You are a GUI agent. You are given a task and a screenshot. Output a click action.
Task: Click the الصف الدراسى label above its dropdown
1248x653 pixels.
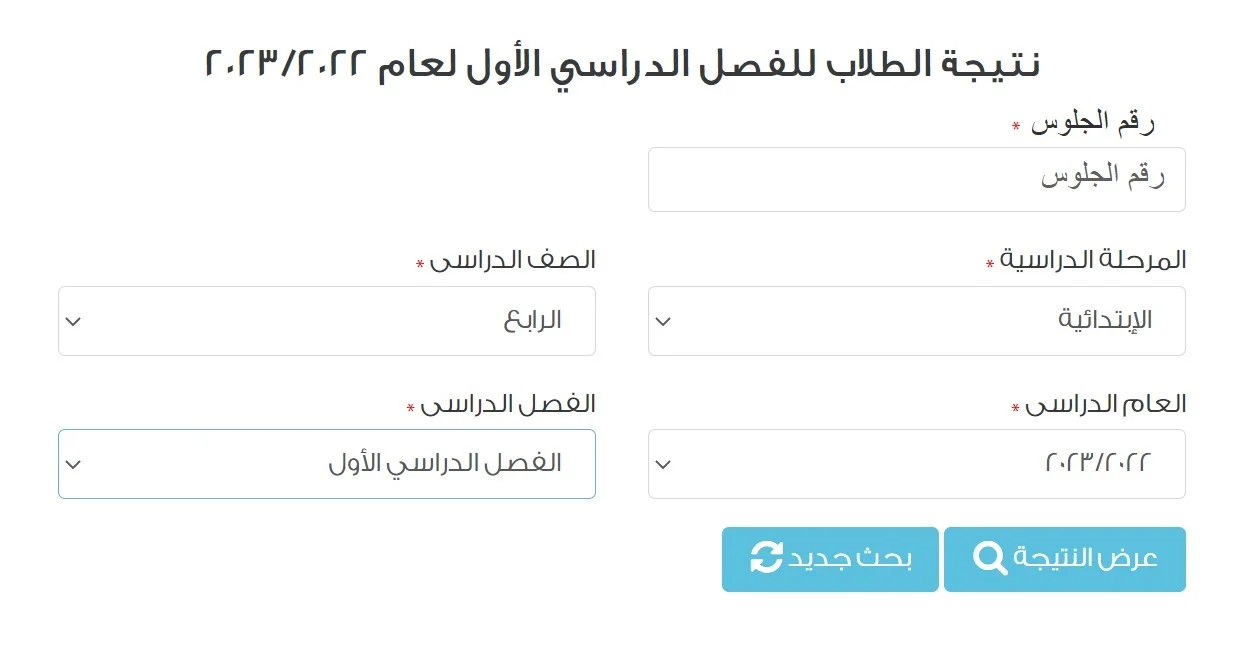tap(513, 260)
